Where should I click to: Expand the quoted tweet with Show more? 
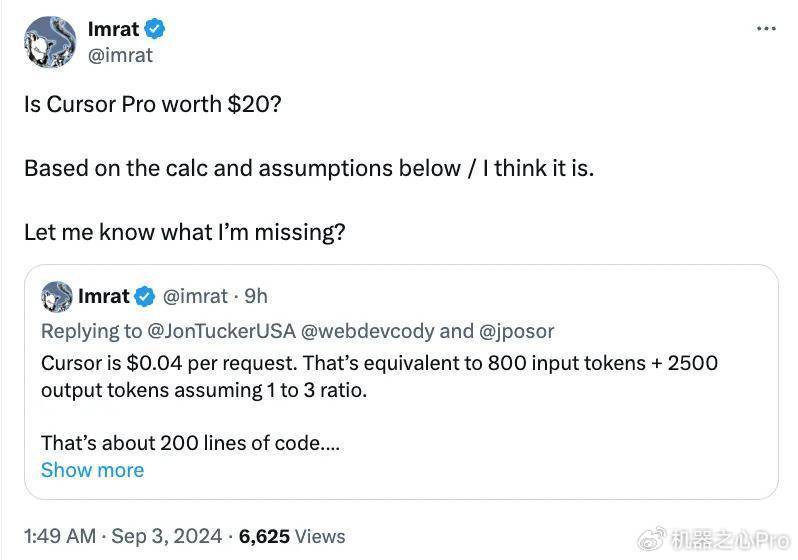[92, 470]
